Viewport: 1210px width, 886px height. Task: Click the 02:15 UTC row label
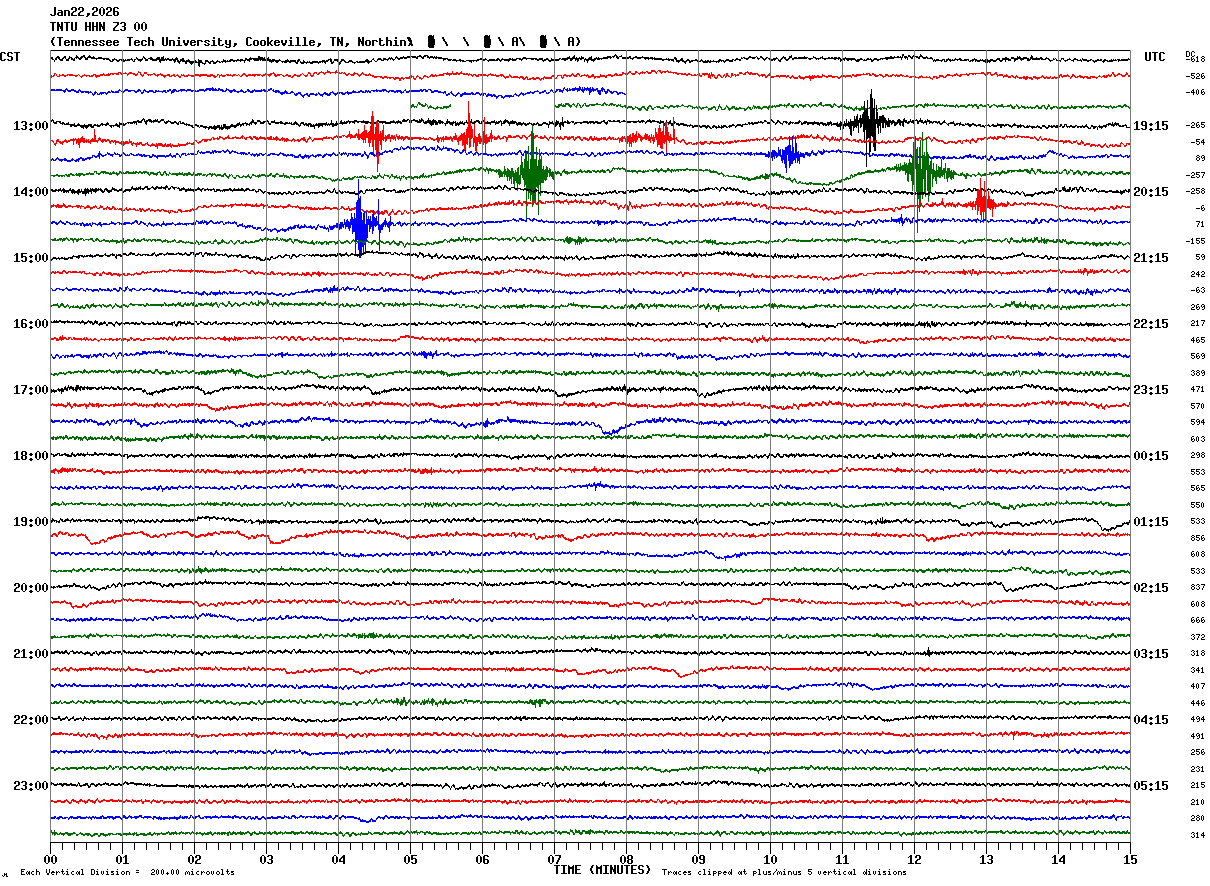click(x=1151, y=588)
